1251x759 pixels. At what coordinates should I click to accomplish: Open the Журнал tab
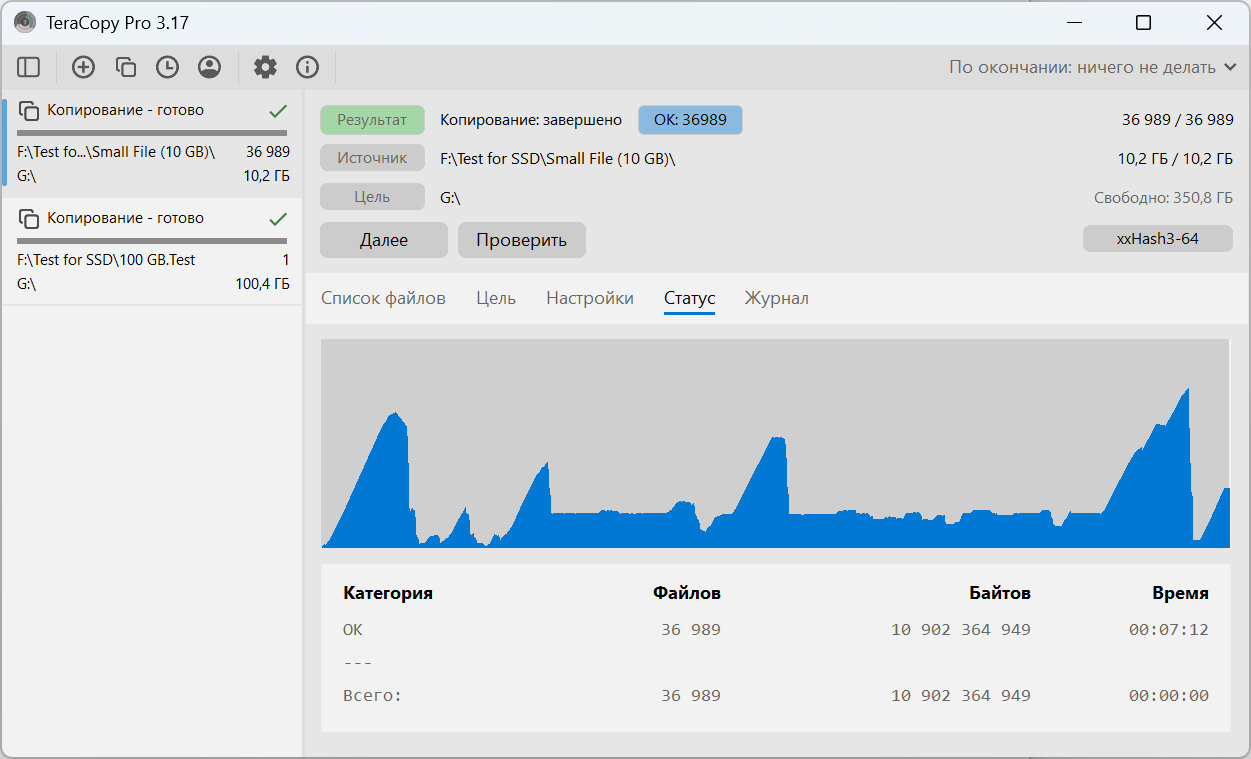pos(776,298)
